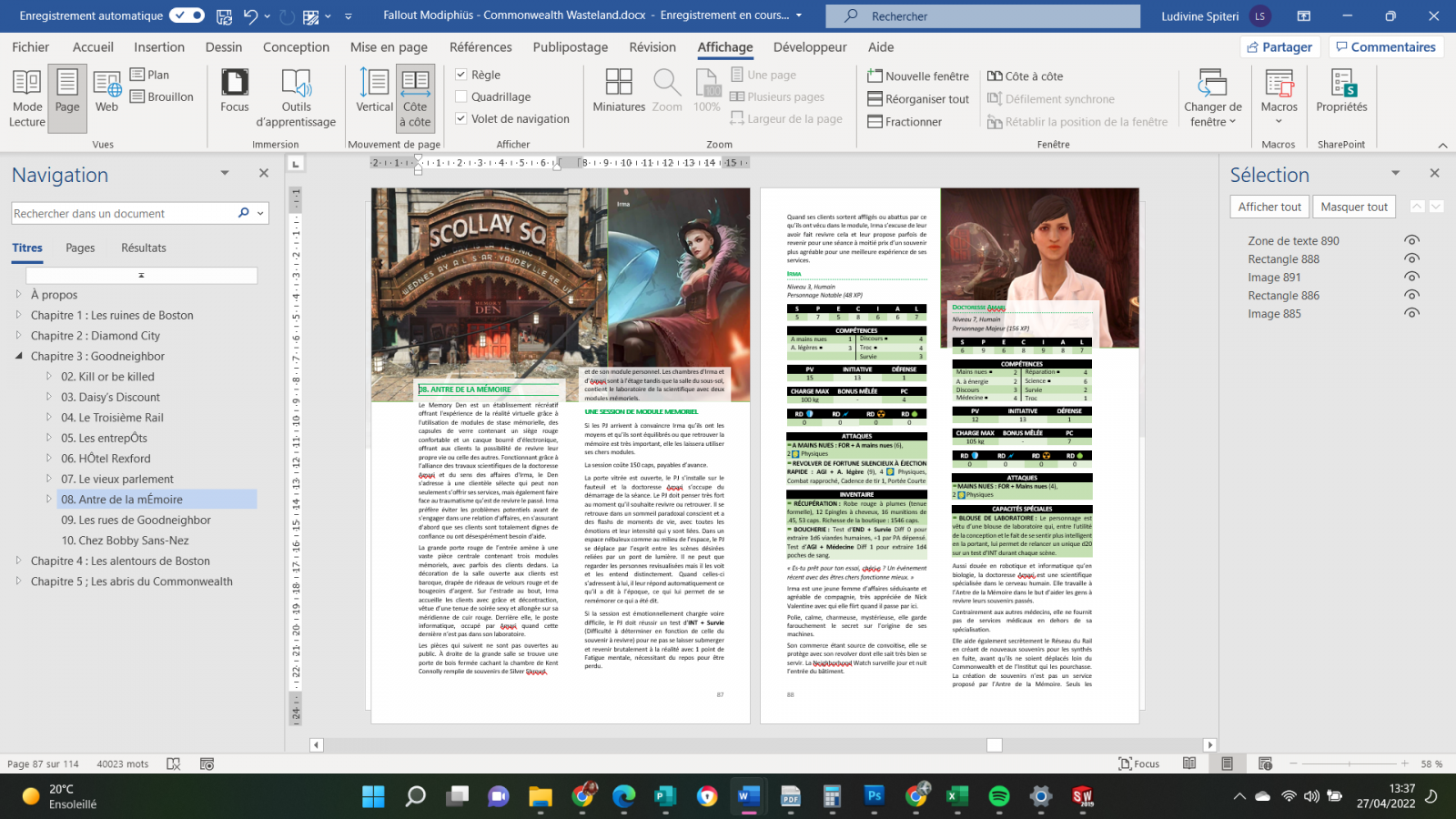The image size is (1456, 819).
Task: Switch to Pages tab in Navigation
Action: 80,248
